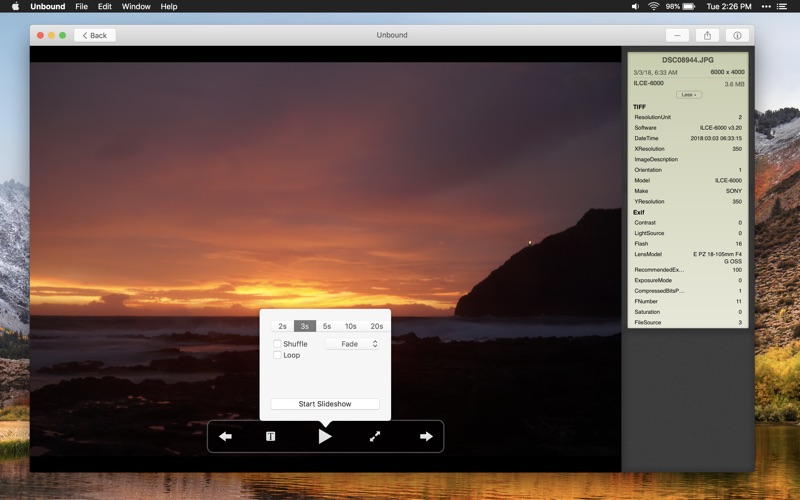The width and height of the screenshot is (800, 500).
Task: Click the caption text T icon
Action: [270, 436]
